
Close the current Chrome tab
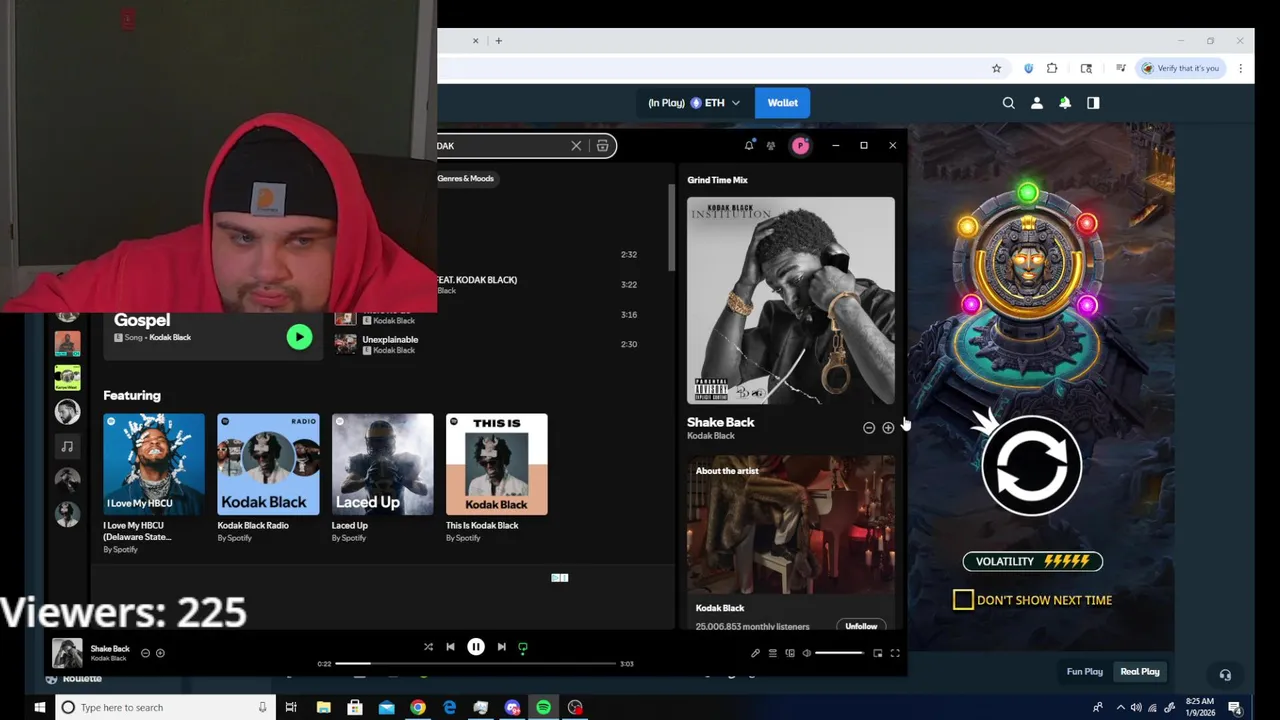(x=476, y=41)
